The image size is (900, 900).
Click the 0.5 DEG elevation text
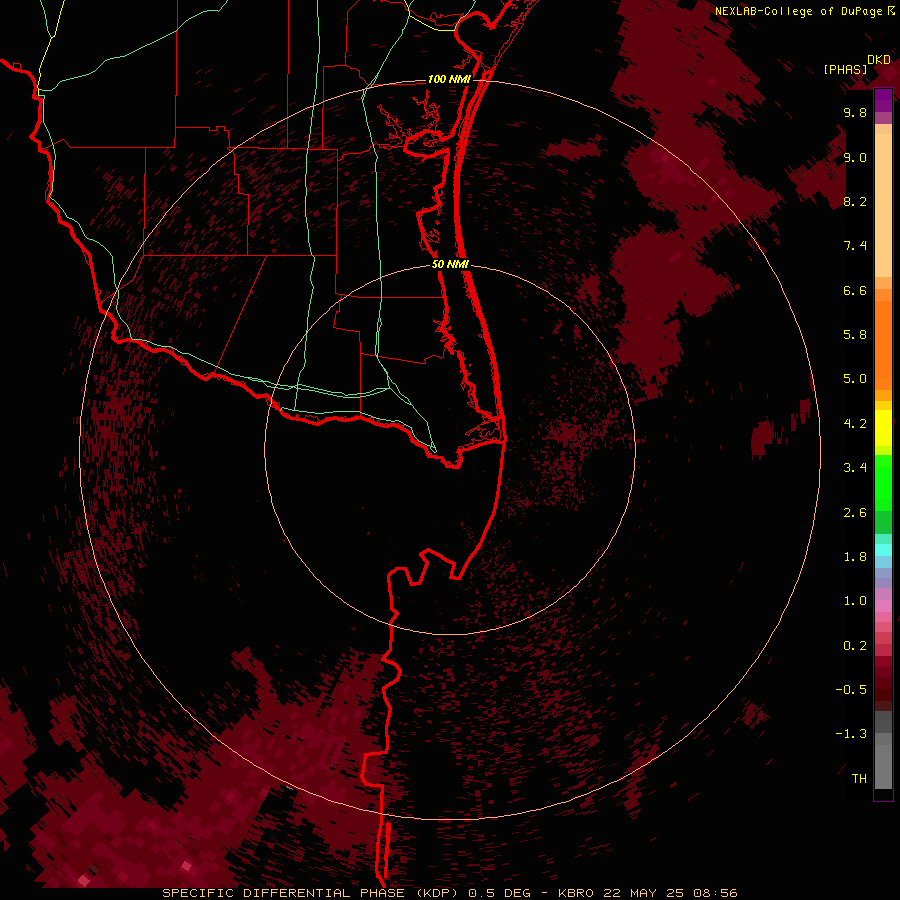[499, 893]
